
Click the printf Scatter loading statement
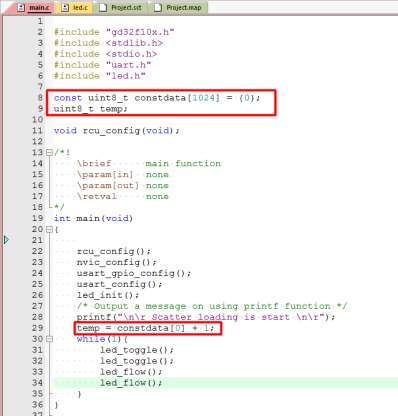coord(206,317)
